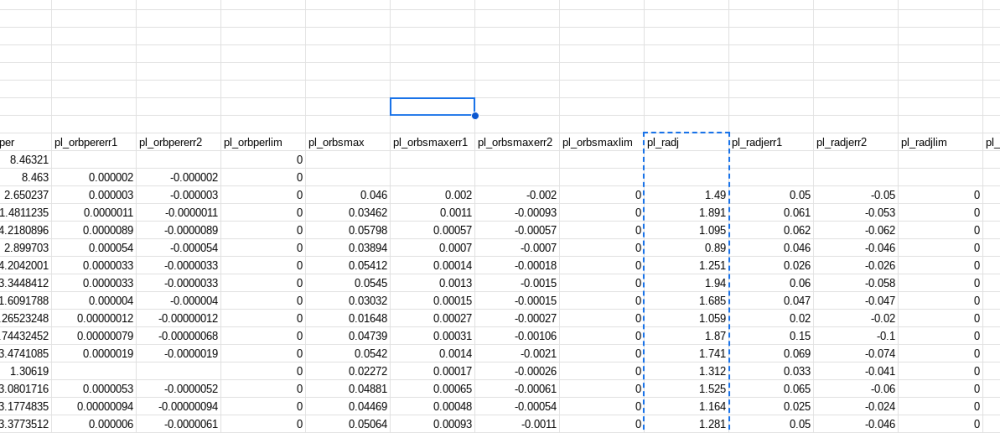
Task: Select the cell showing 0.05064
Action: coord(348,424)
